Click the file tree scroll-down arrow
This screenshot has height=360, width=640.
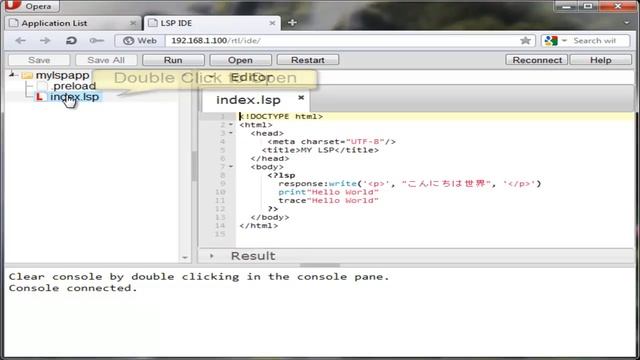(185, 258)
